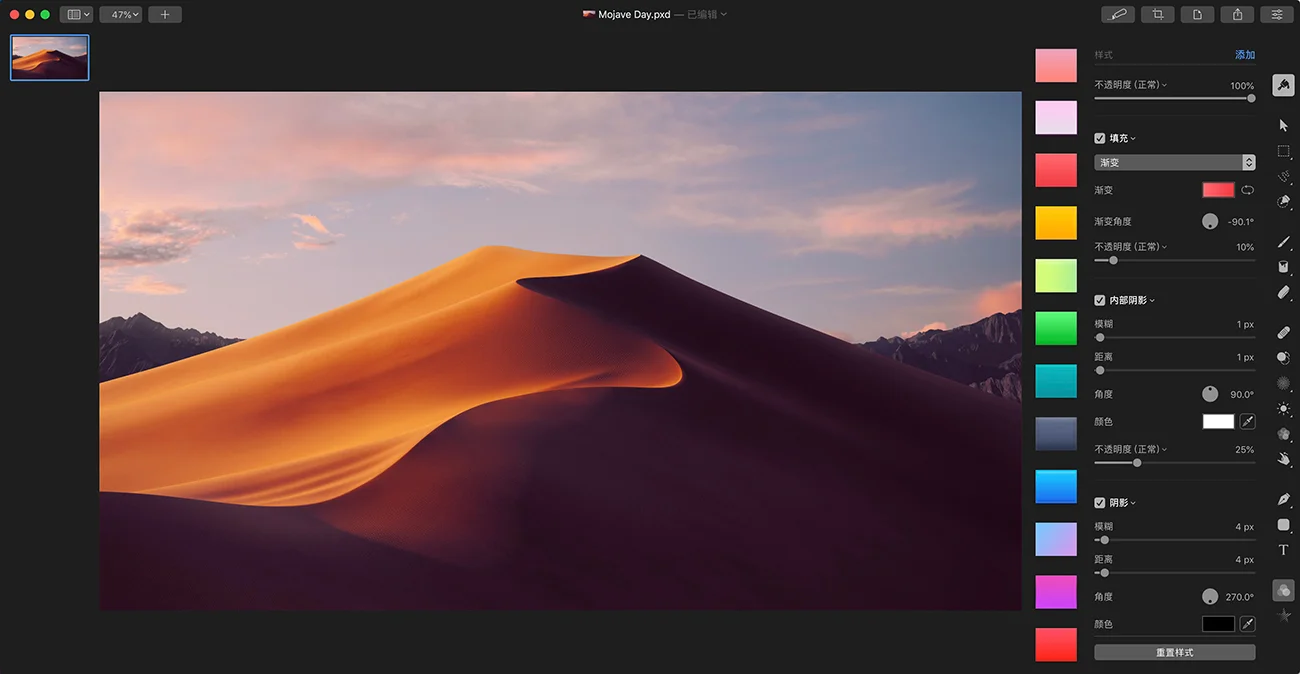Click the 添加 add style link
The height and width of the screenshot is (674, 1300).
tap(1245, 54)
